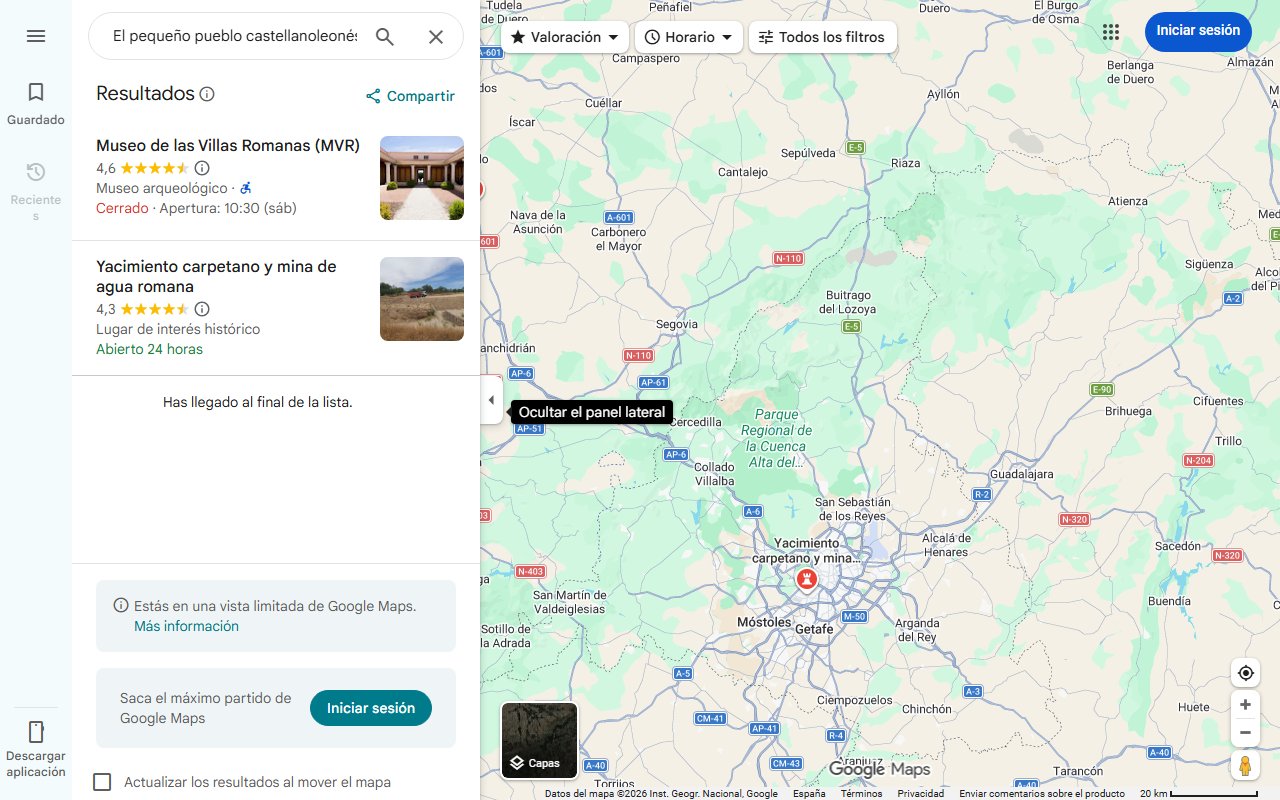The height and width of the screenshot is (800, 1280).
Task: Click the search magnifier icon
Action: point(385,36)
